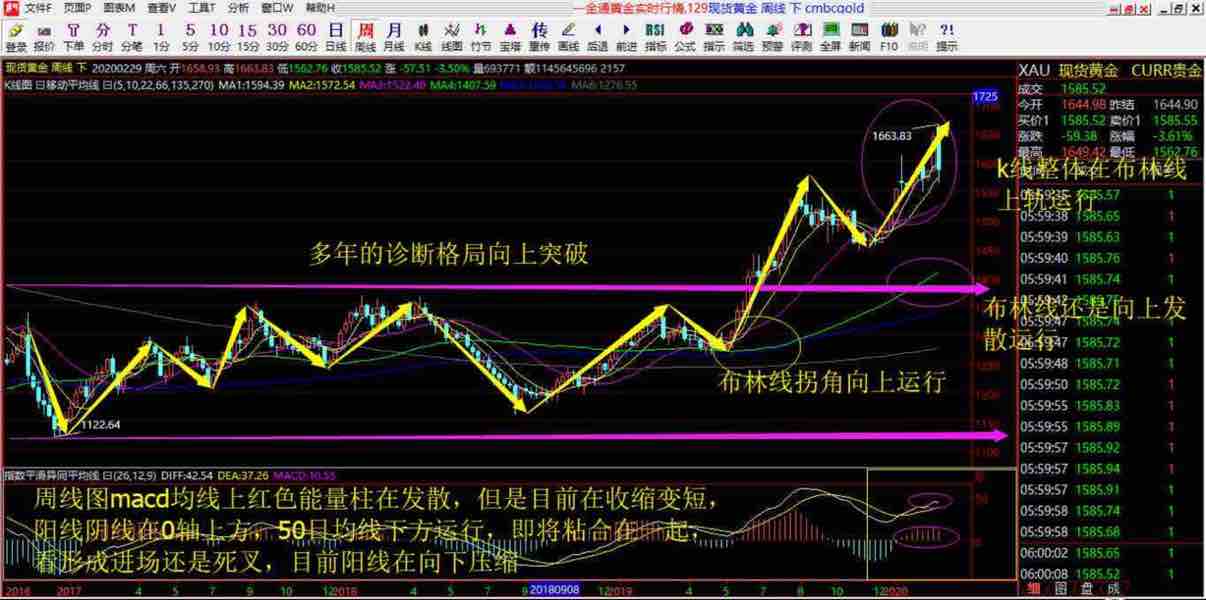Click the 重传 data resend icon

(x=539, y=37)
